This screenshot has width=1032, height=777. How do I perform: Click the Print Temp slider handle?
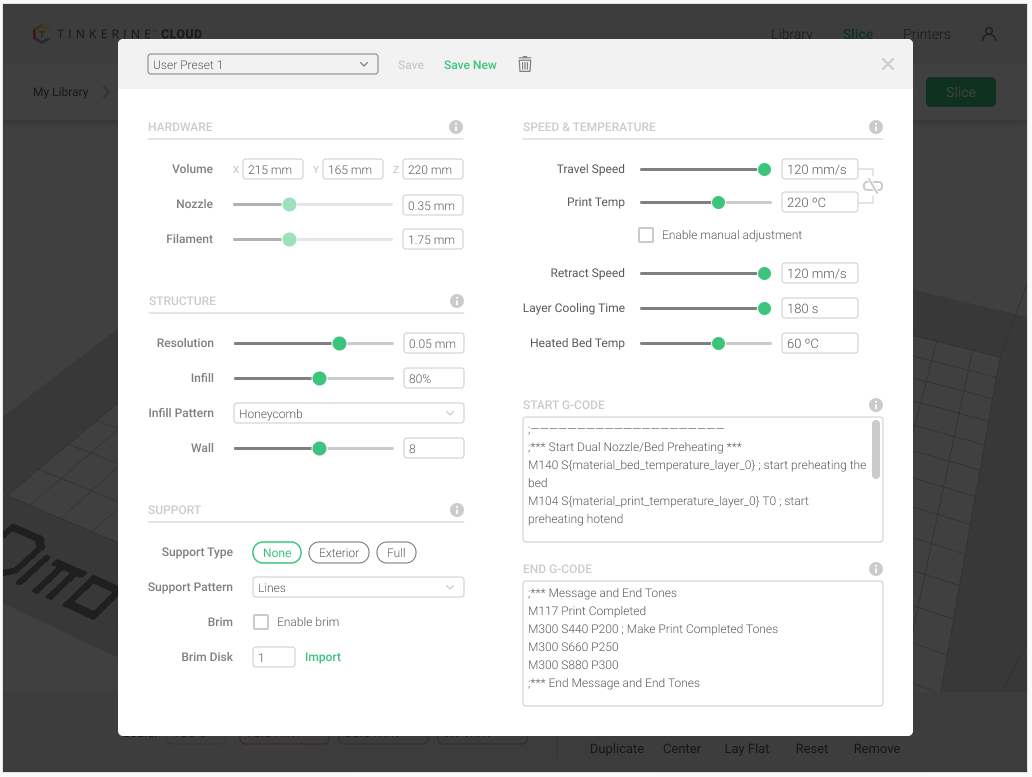point(718,203)
